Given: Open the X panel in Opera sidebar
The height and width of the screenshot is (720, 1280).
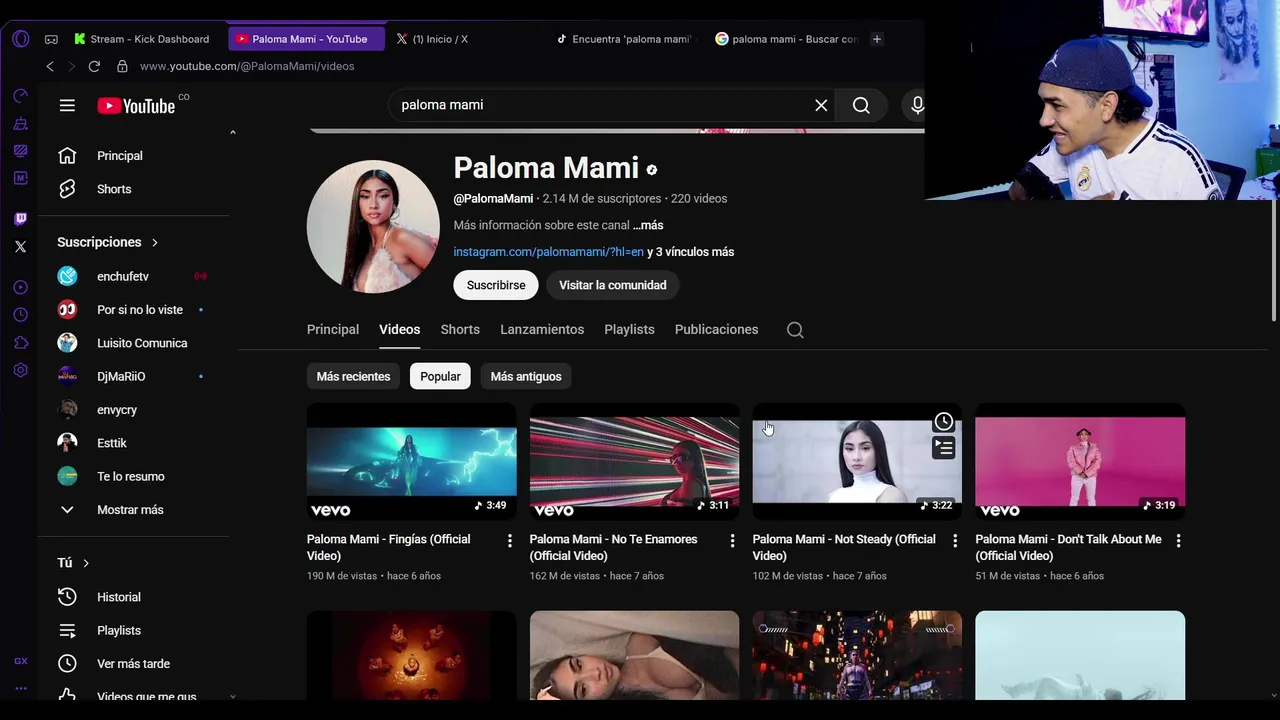Looking at the screenshot, I should [20, 246].
